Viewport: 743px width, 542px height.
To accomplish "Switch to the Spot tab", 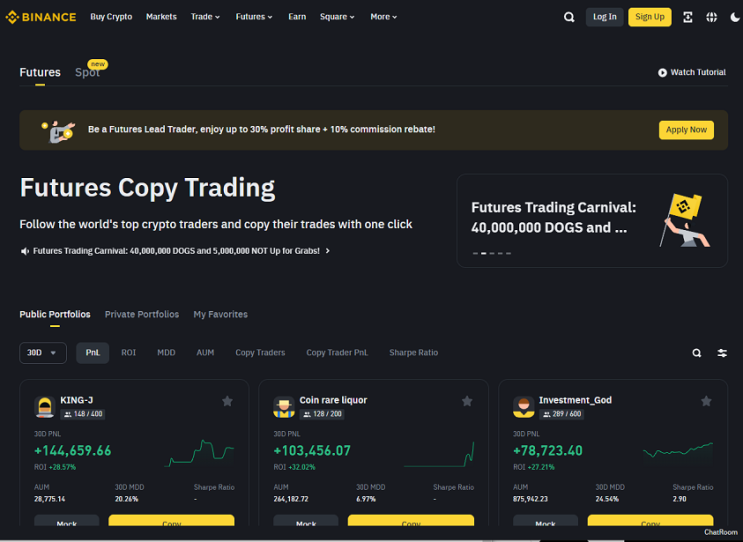I will point(88,72).
